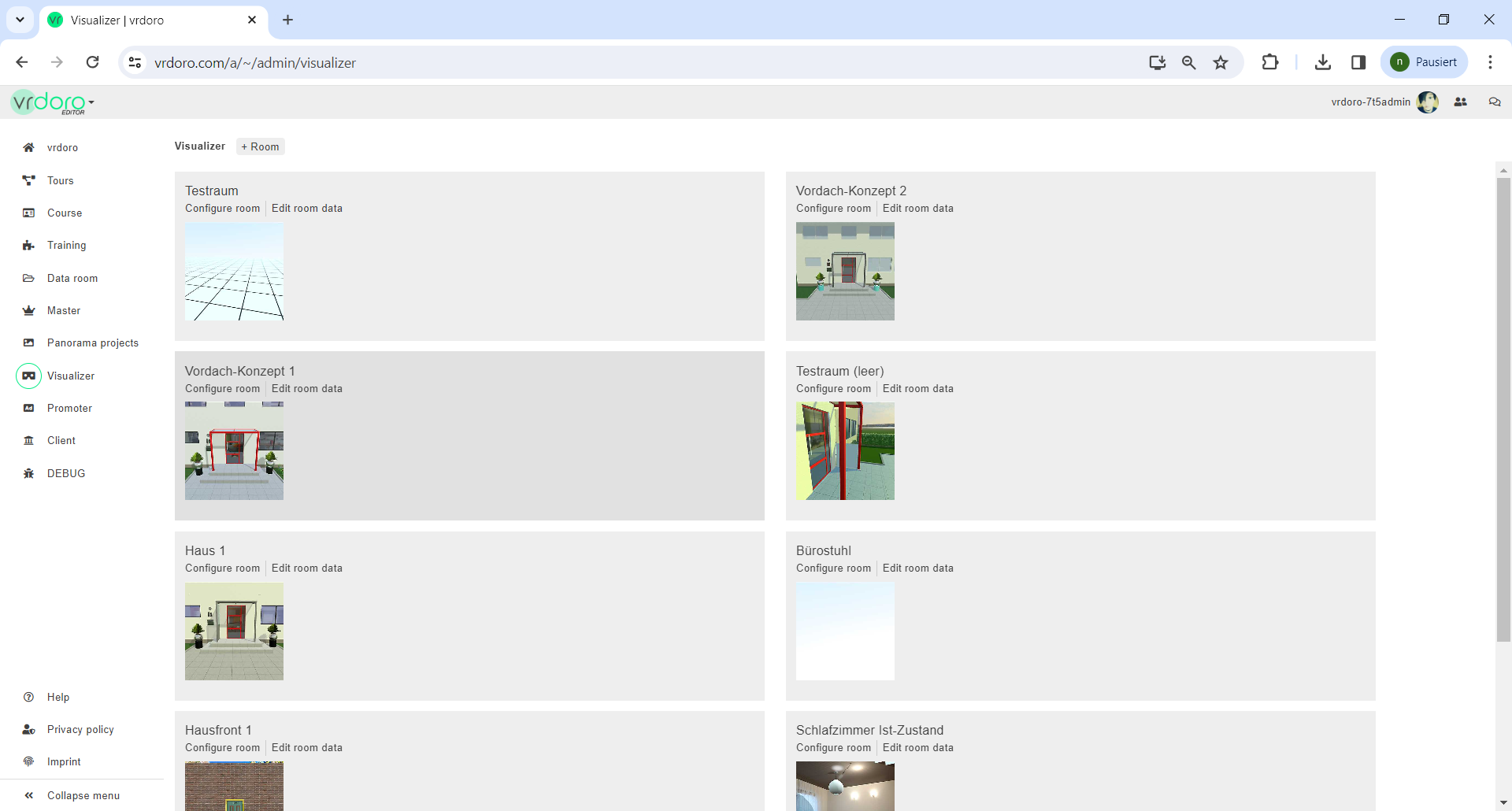Select the Visualizer VR goggles icon
1512x811 pixels.
tap(29, 376)
